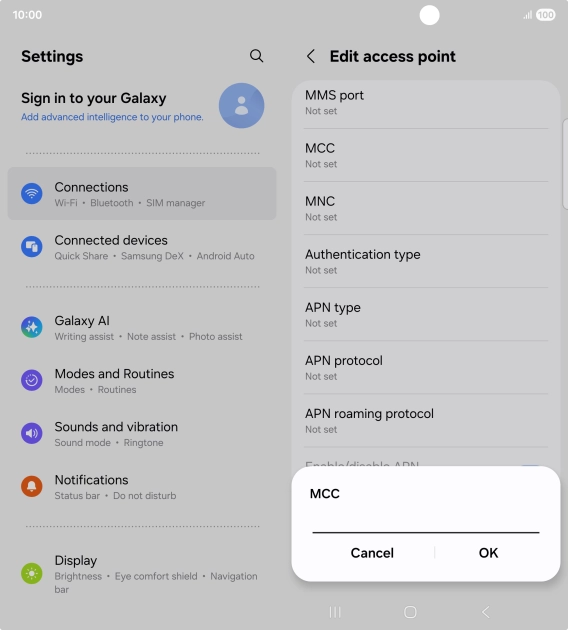Open the APN protocol setting
Image resolution: width=568 pixels, height=630 pixels.
pos(426,367)
